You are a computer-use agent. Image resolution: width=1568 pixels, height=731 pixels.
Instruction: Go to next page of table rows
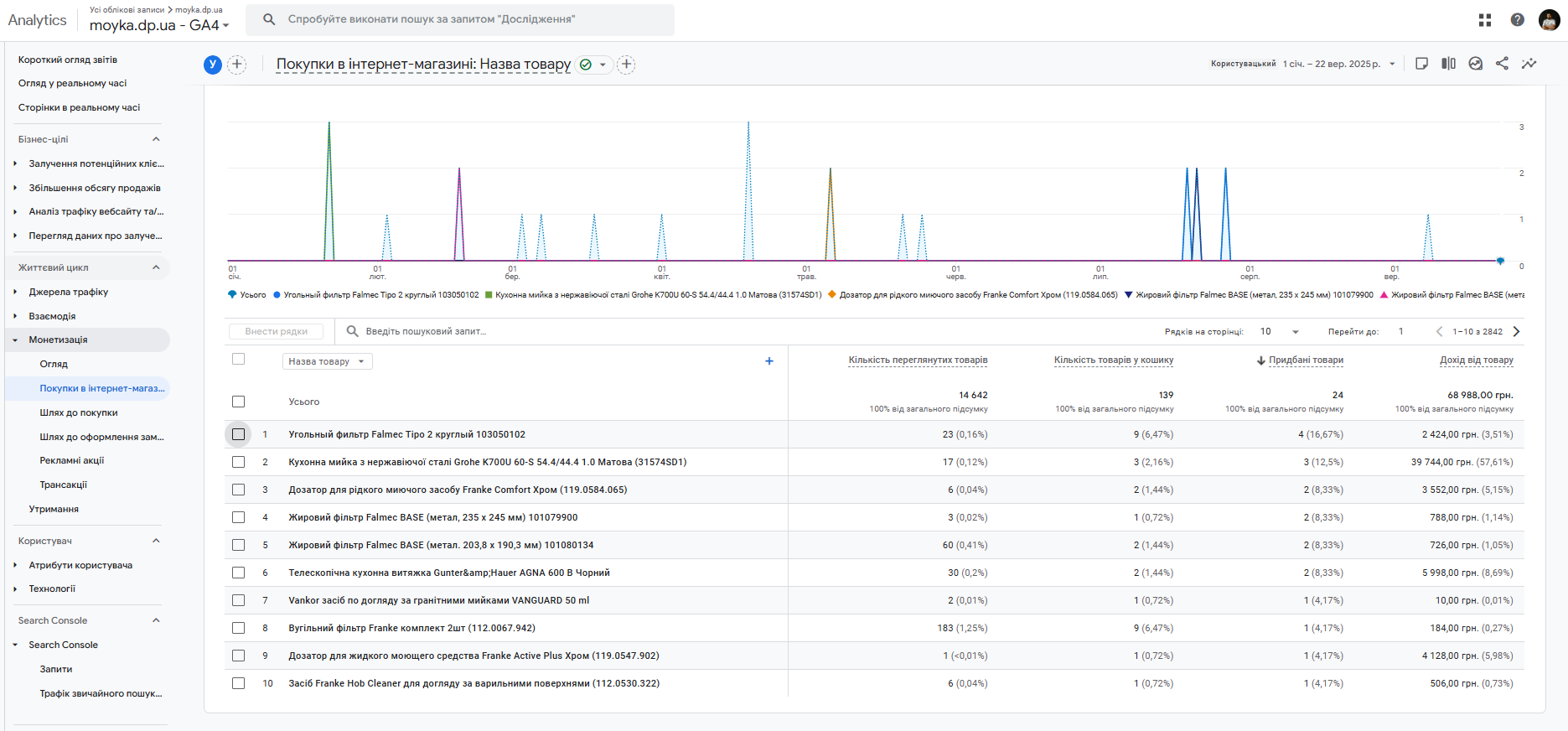[1516, 331]
